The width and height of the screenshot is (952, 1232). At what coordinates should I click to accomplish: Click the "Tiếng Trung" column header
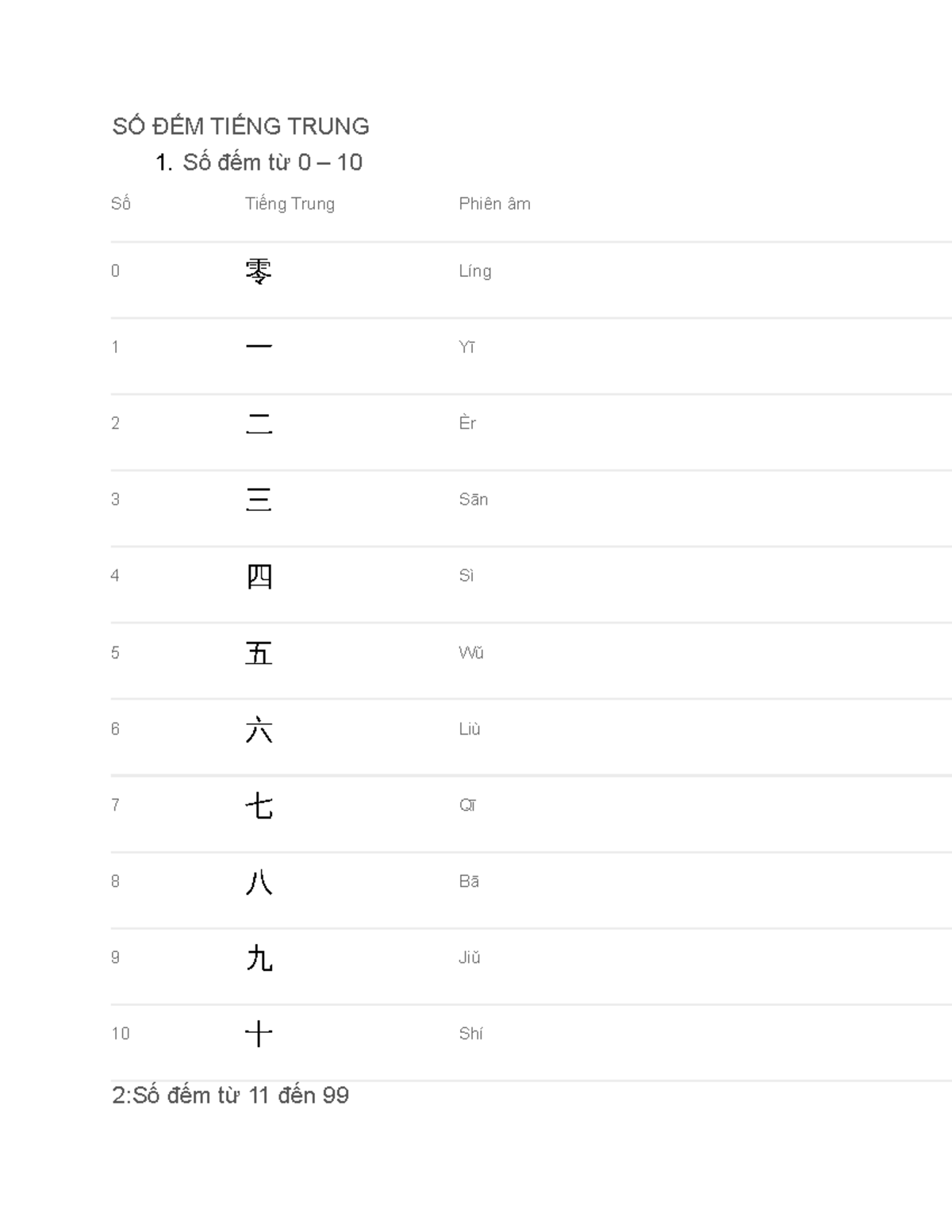[290, 204]
